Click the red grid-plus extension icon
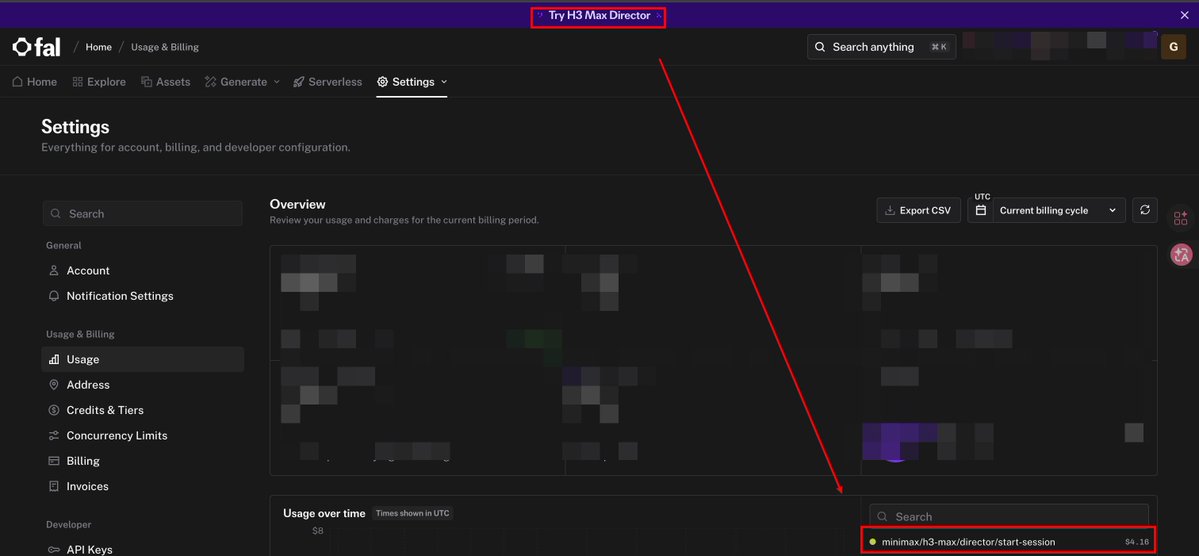Screen dimensions: 1199x556 (x=1181, y=219)
